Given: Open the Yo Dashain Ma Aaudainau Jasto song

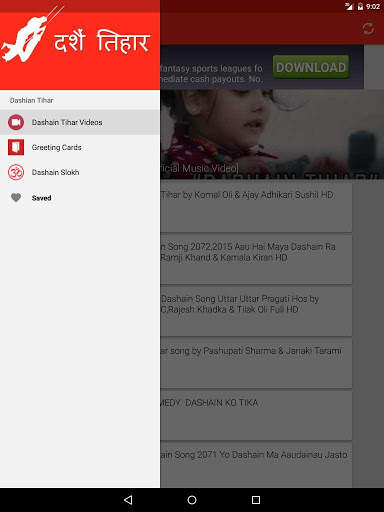Looking at the screenshot, I should 256,465.
